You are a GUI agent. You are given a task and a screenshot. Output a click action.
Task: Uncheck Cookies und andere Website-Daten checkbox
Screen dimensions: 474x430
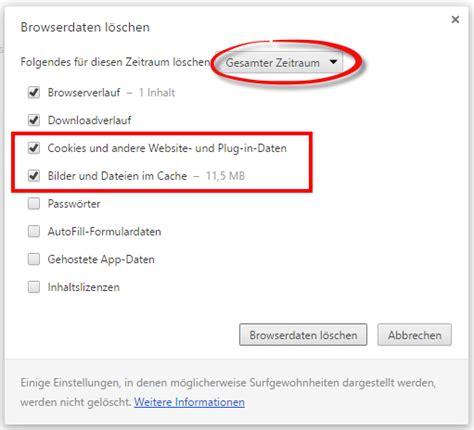34,148
